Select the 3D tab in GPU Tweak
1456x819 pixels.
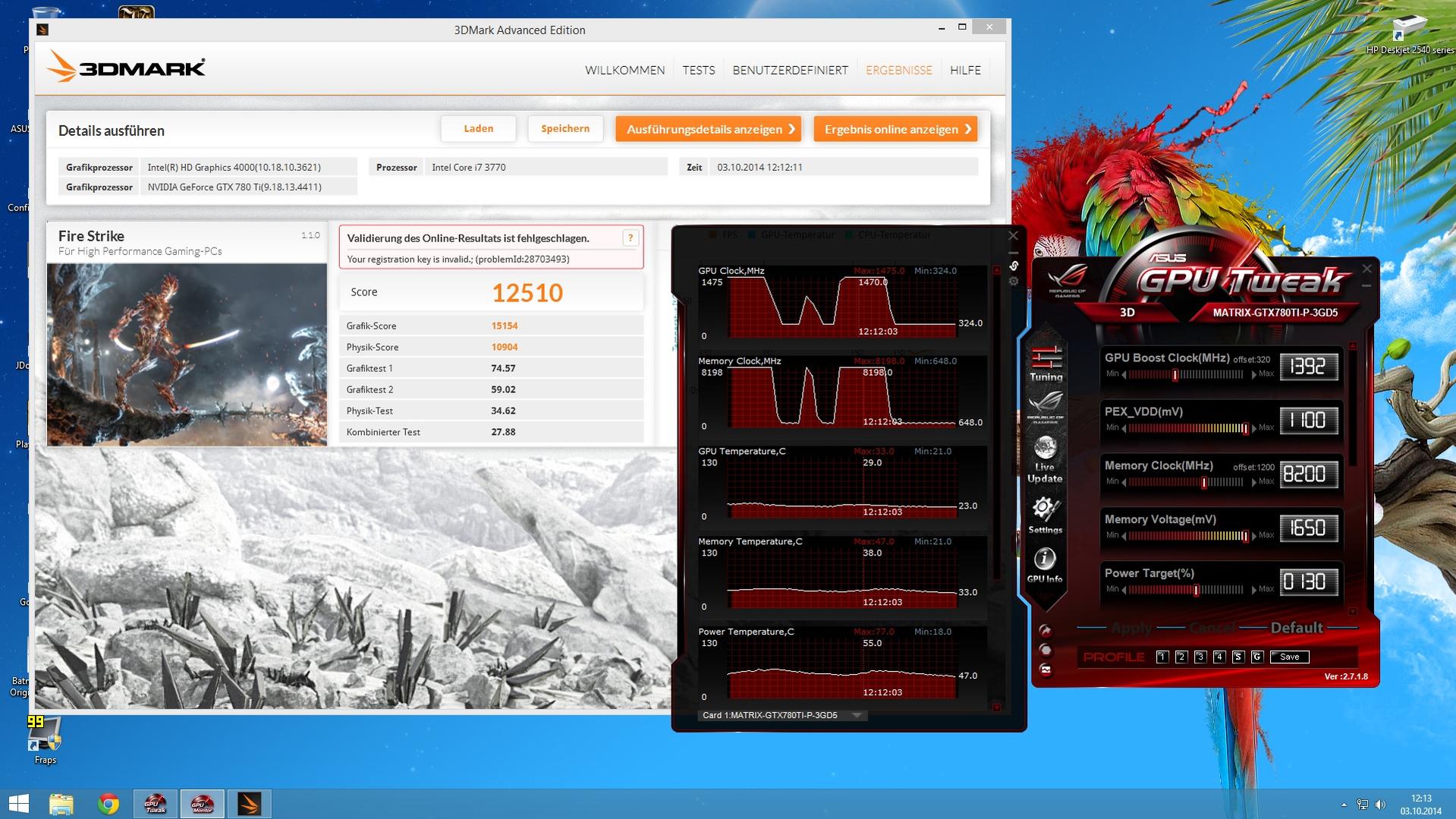[1127, 312]
